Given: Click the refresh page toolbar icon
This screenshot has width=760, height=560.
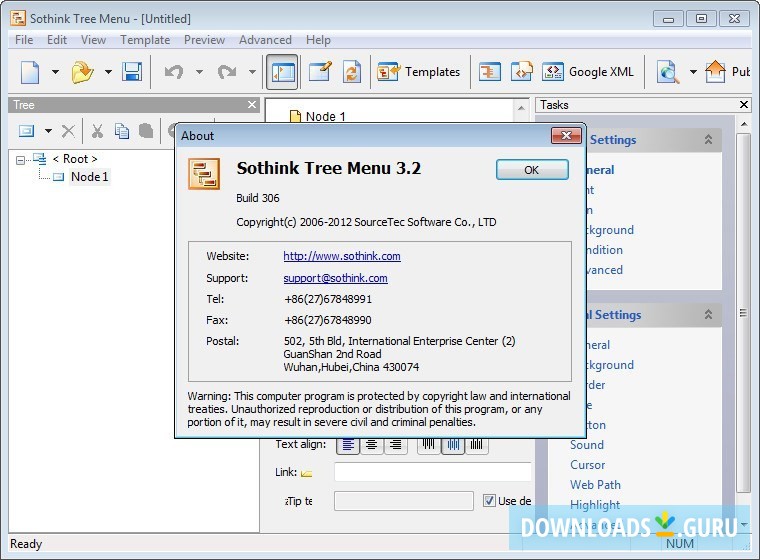Looking at the screenshot, I should (352, 72).
